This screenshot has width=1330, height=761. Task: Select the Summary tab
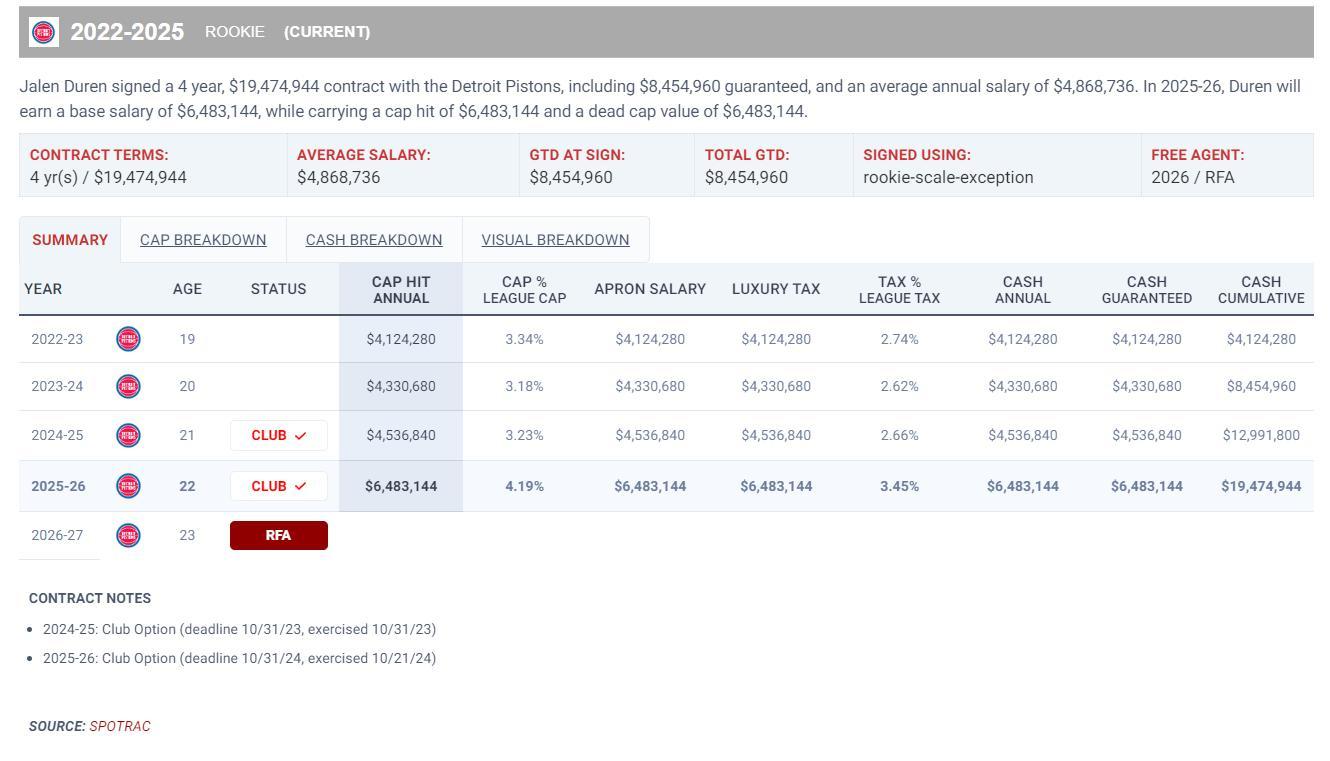point(70,240)
